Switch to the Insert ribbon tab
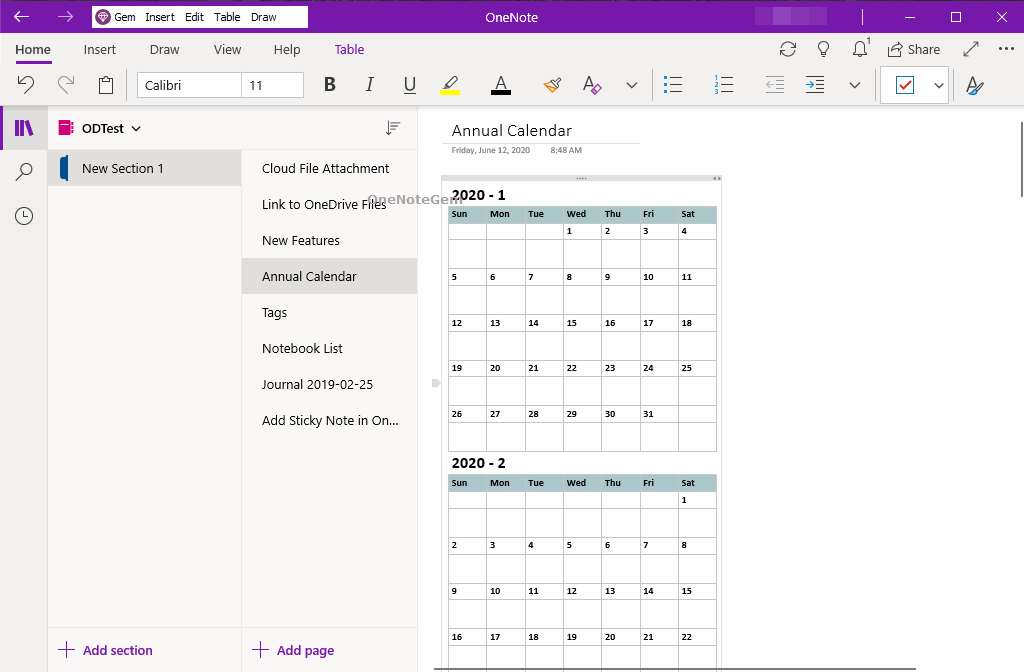The height and width of the screenshot is (672, 1024). pos(100,50)
